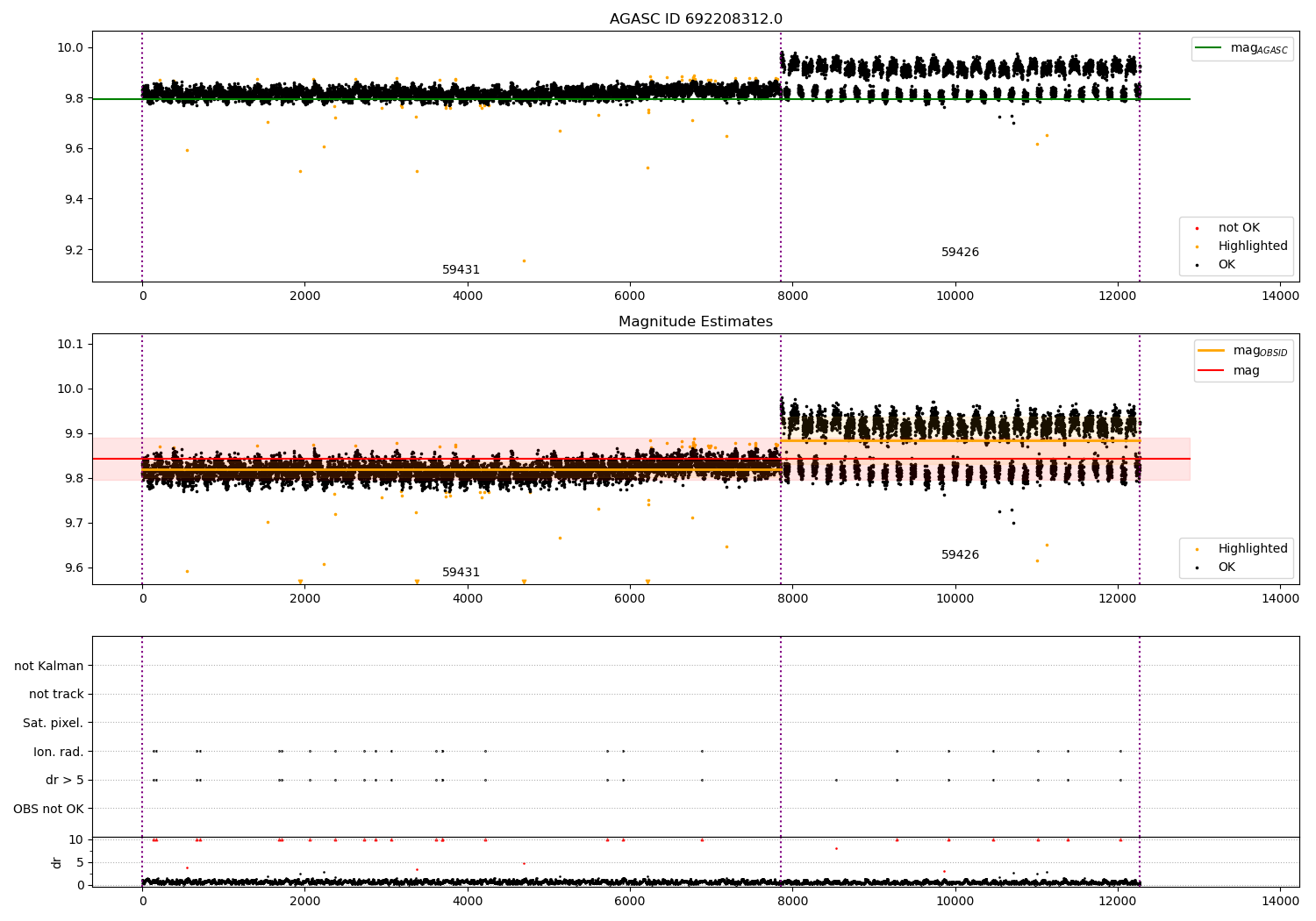1316x921 pixels.
Task: Click the "2000" x-tick under the bottom dr plot
Action: (304, 900)
